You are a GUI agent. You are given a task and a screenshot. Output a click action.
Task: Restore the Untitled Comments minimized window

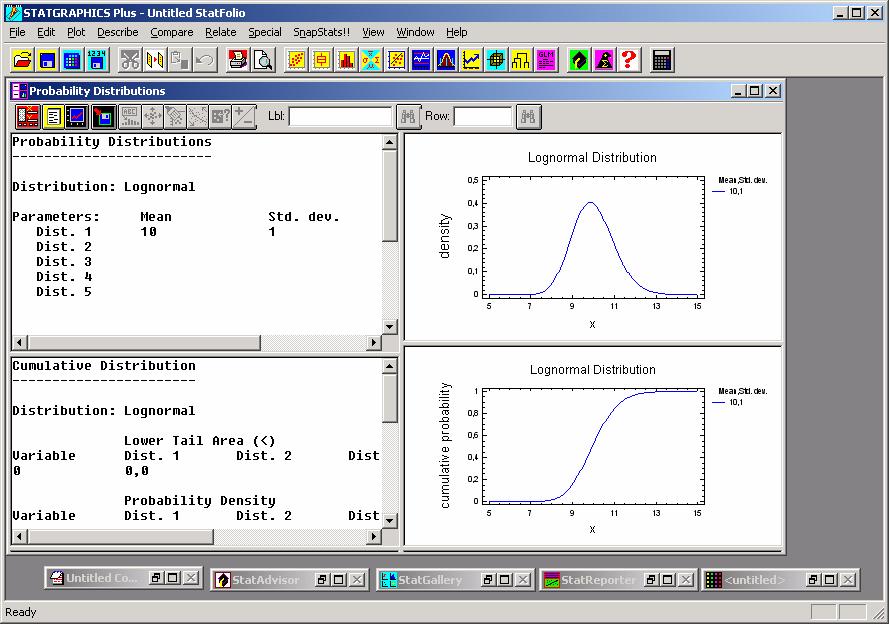click(156, 578)
